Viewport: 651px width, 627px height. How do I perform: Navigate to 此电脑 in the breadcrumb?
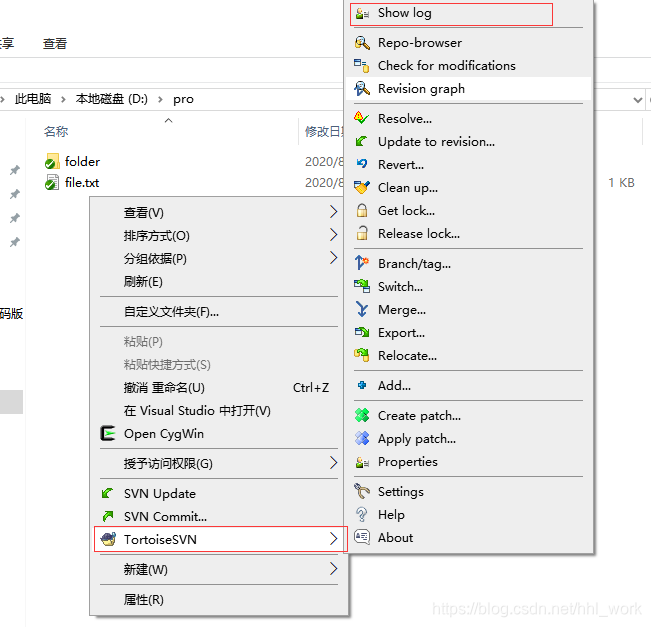(33, 99)
